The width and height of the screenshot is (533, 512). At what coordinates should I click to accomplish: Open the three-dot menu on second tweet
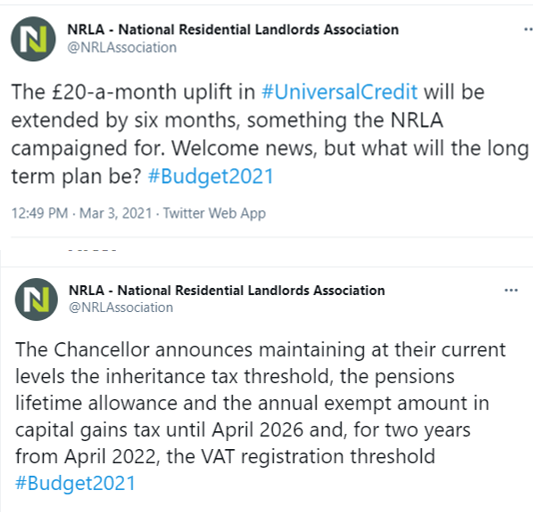511,290
